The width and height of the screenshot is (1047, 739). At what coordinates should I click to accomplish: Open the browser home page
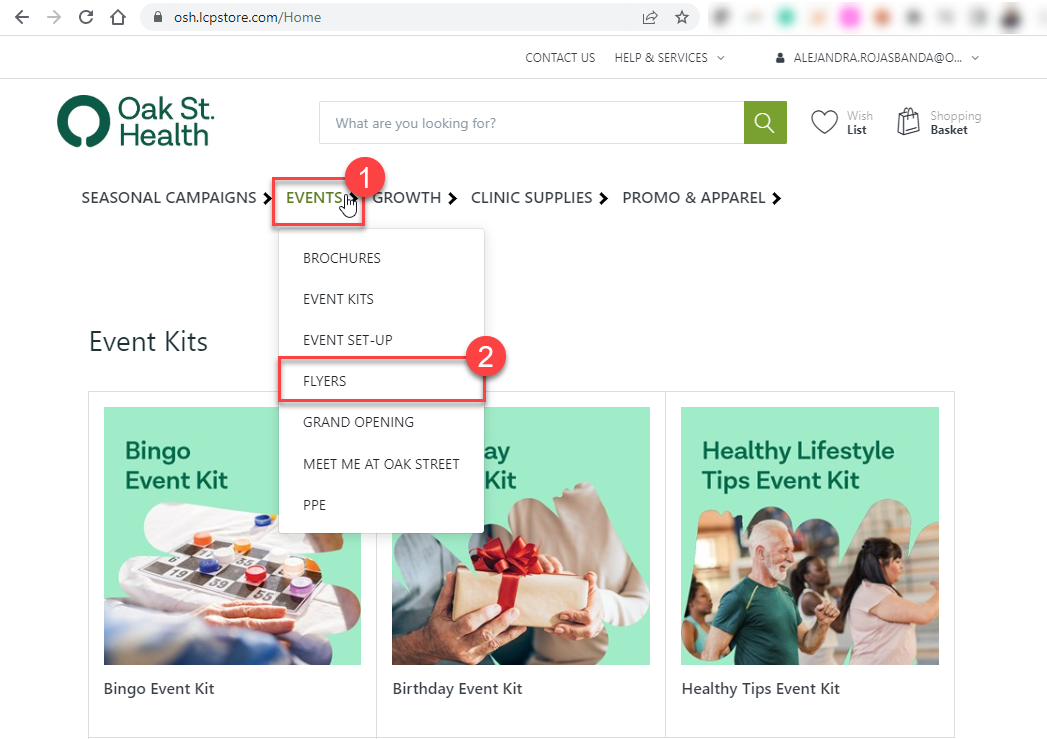pos(118,17)
